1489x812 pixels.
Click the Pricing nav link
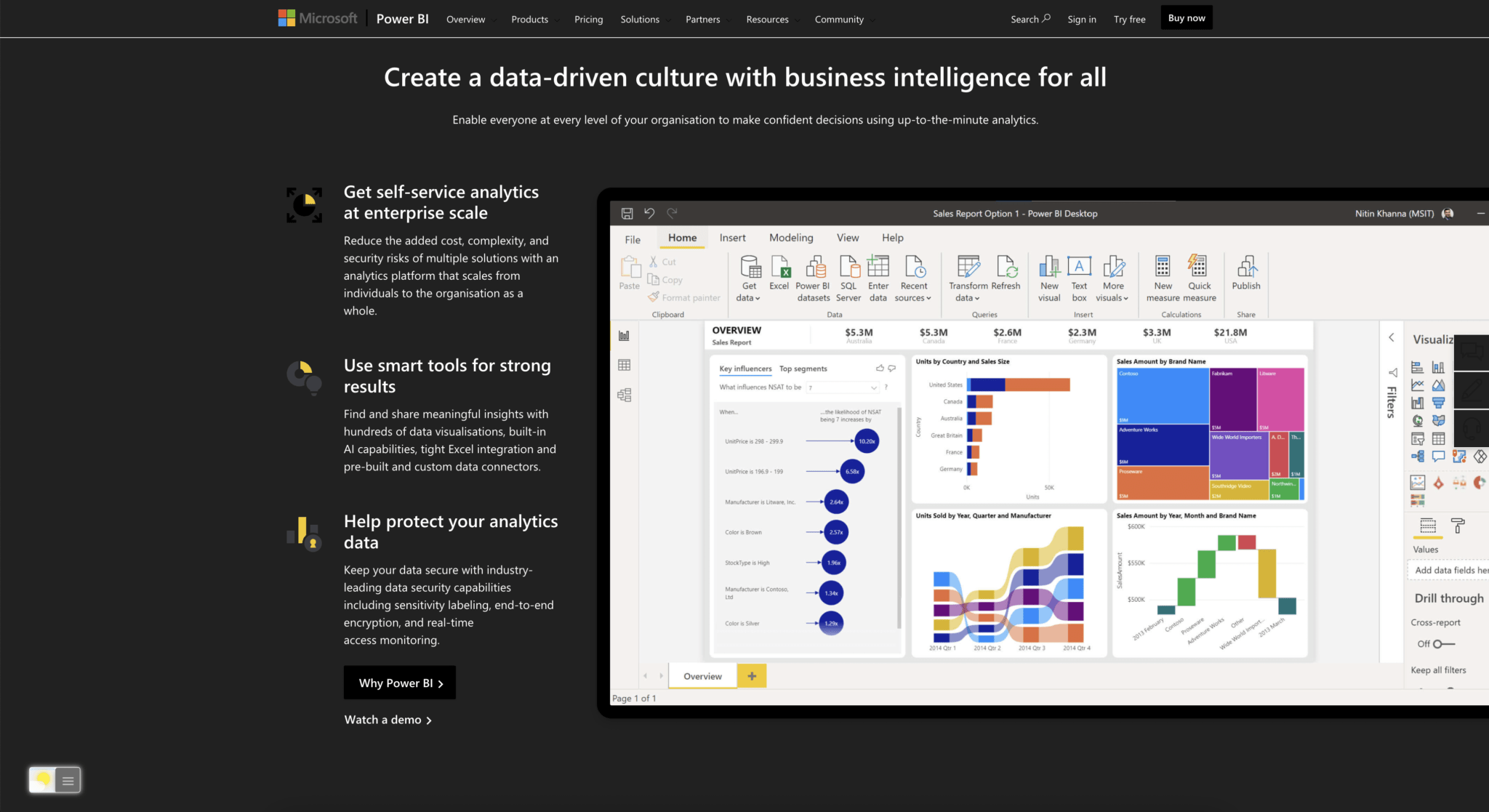coord(588,20)
